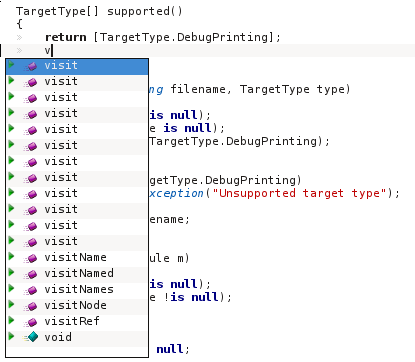Click the purple method icon beside visitRef
Viewport: 415px width, 362px height.
pos(31,322)
